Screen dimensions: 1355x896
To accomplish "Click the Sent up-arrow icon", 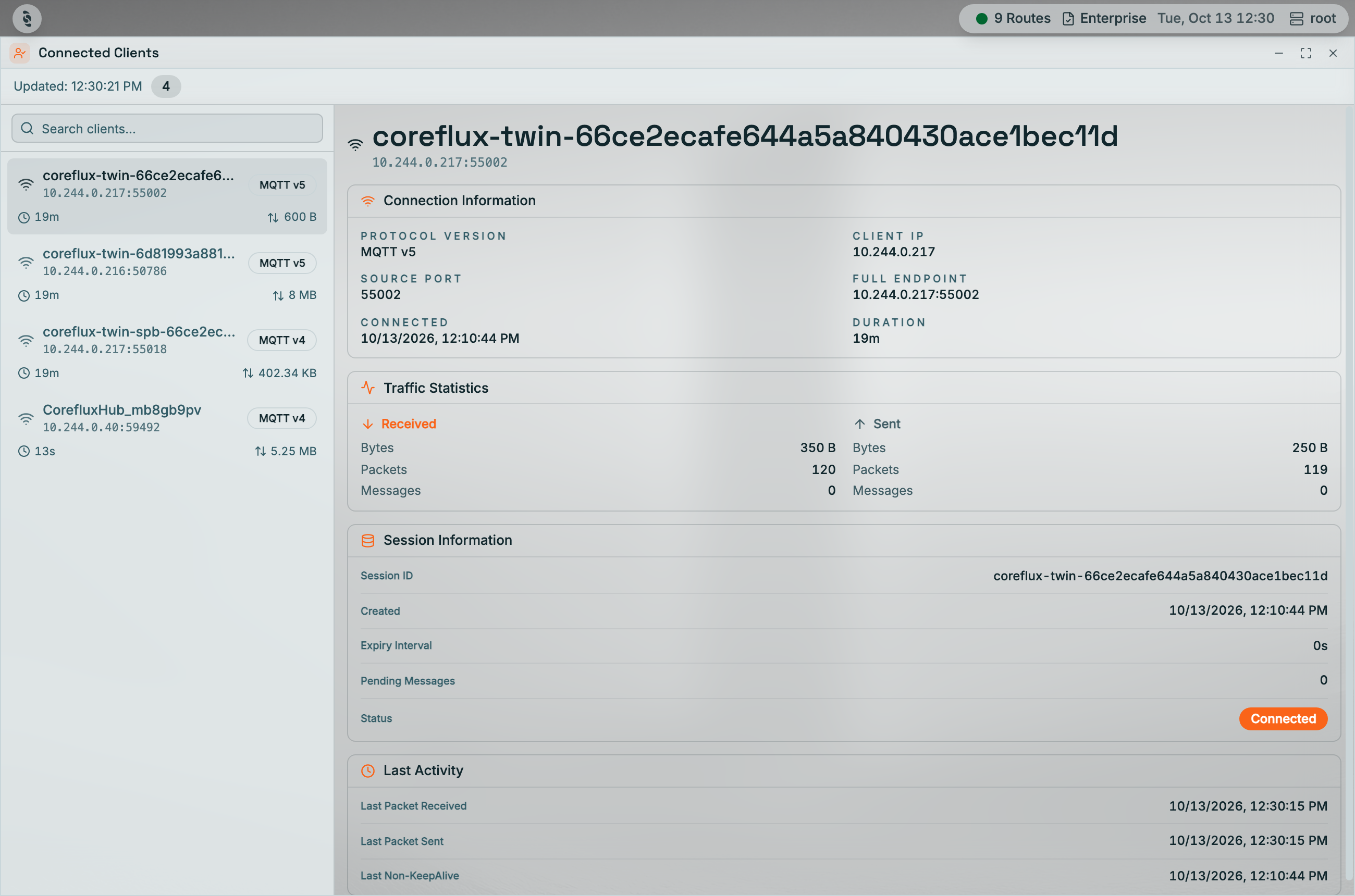I will (859, 424).
